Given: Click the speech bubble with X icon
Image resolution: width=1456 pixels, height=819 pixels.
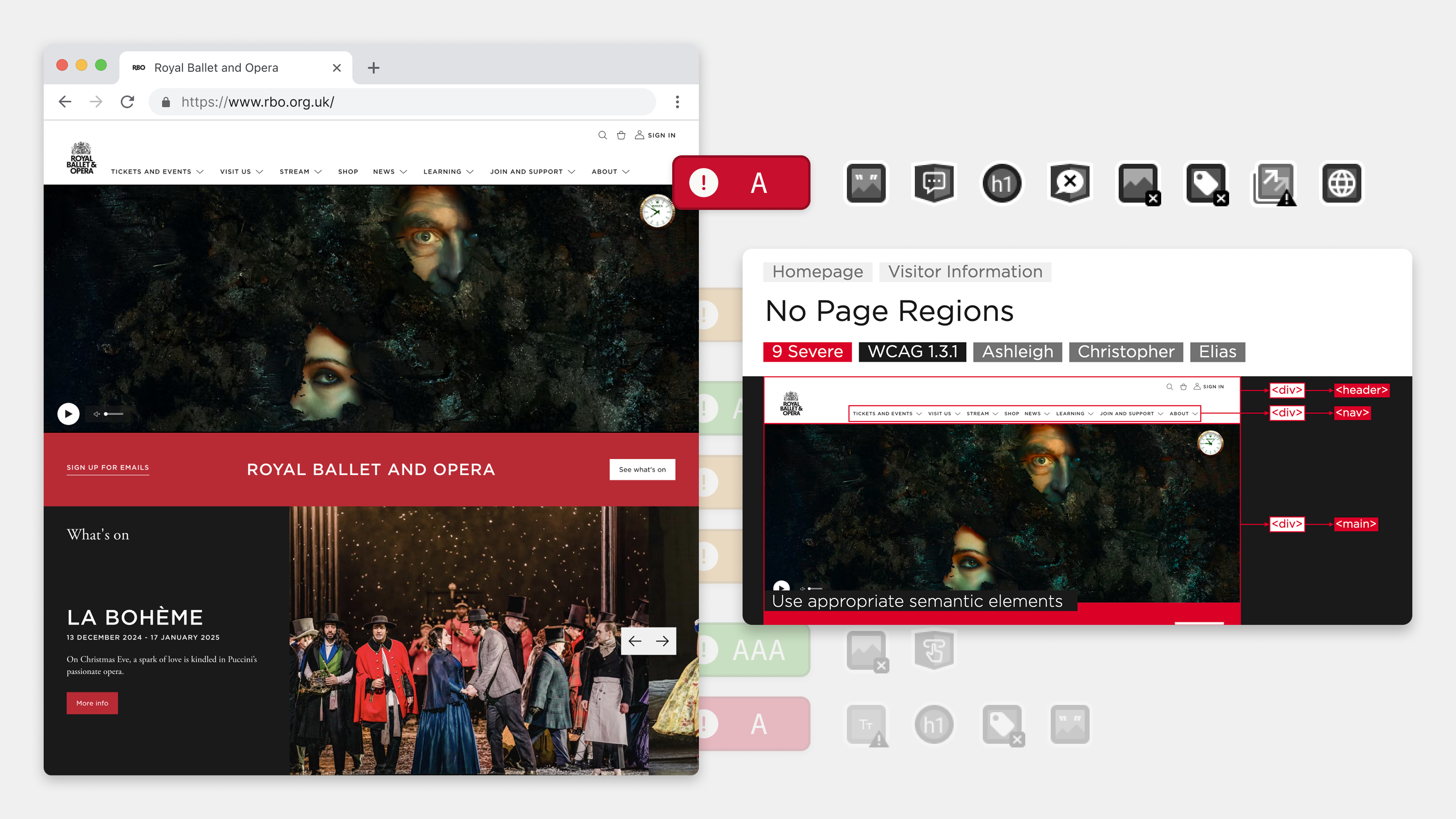Looking at the screenshot, I should pos(1070,183).
